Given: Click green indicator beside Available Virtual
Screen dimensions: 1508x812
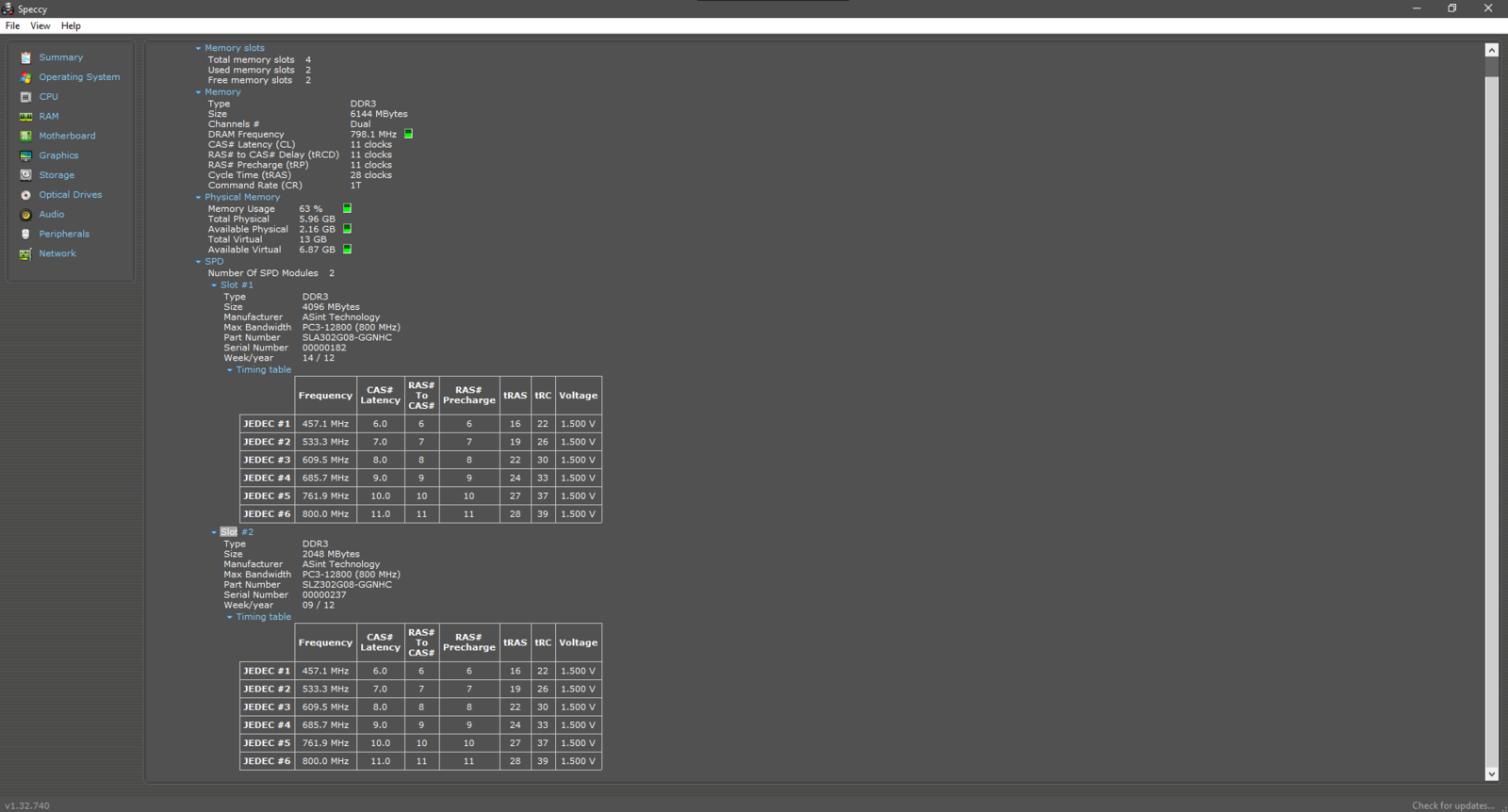Looking at the screenshot, I should coord(347,249).
